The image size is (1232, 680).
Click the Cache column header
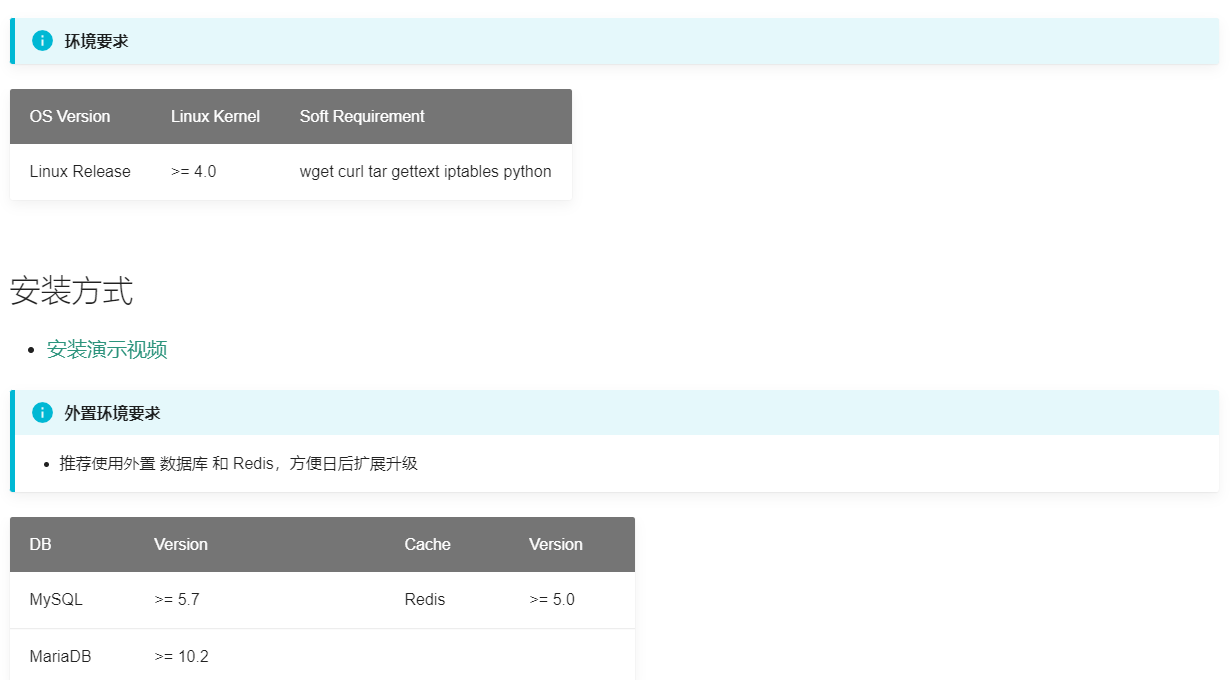[x=428, y=544]
